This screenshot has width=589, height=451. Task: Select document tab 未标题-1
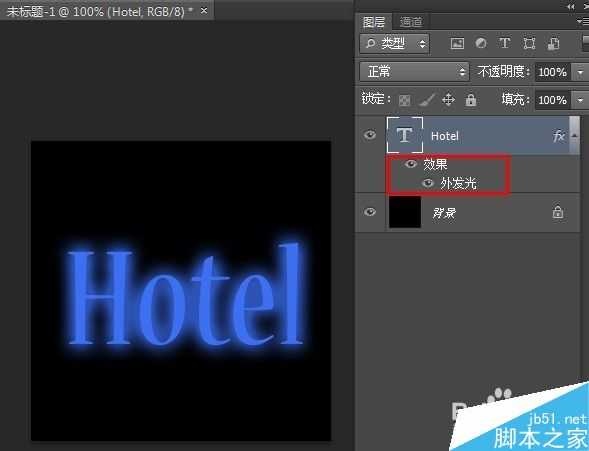(x=100, y=11)
